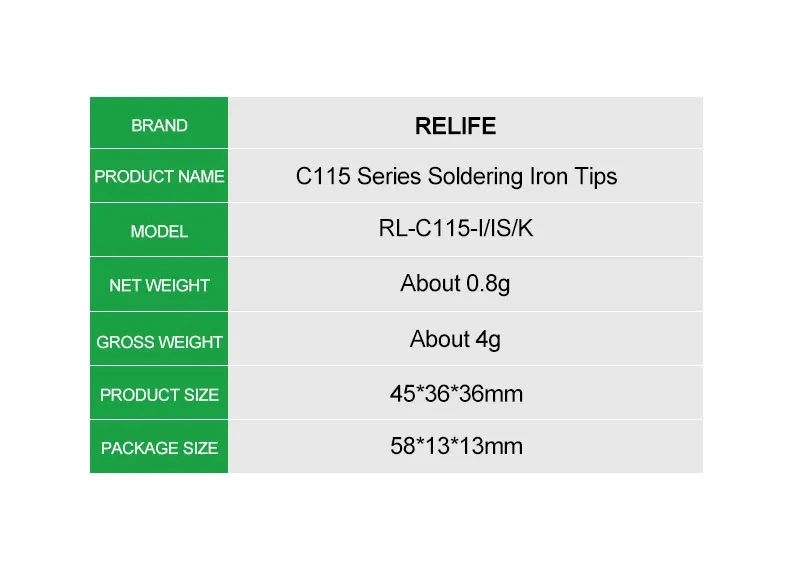Click the word WEIGHT in NET WEIGHT
The image size is (800, 564).
pos(178,285)
